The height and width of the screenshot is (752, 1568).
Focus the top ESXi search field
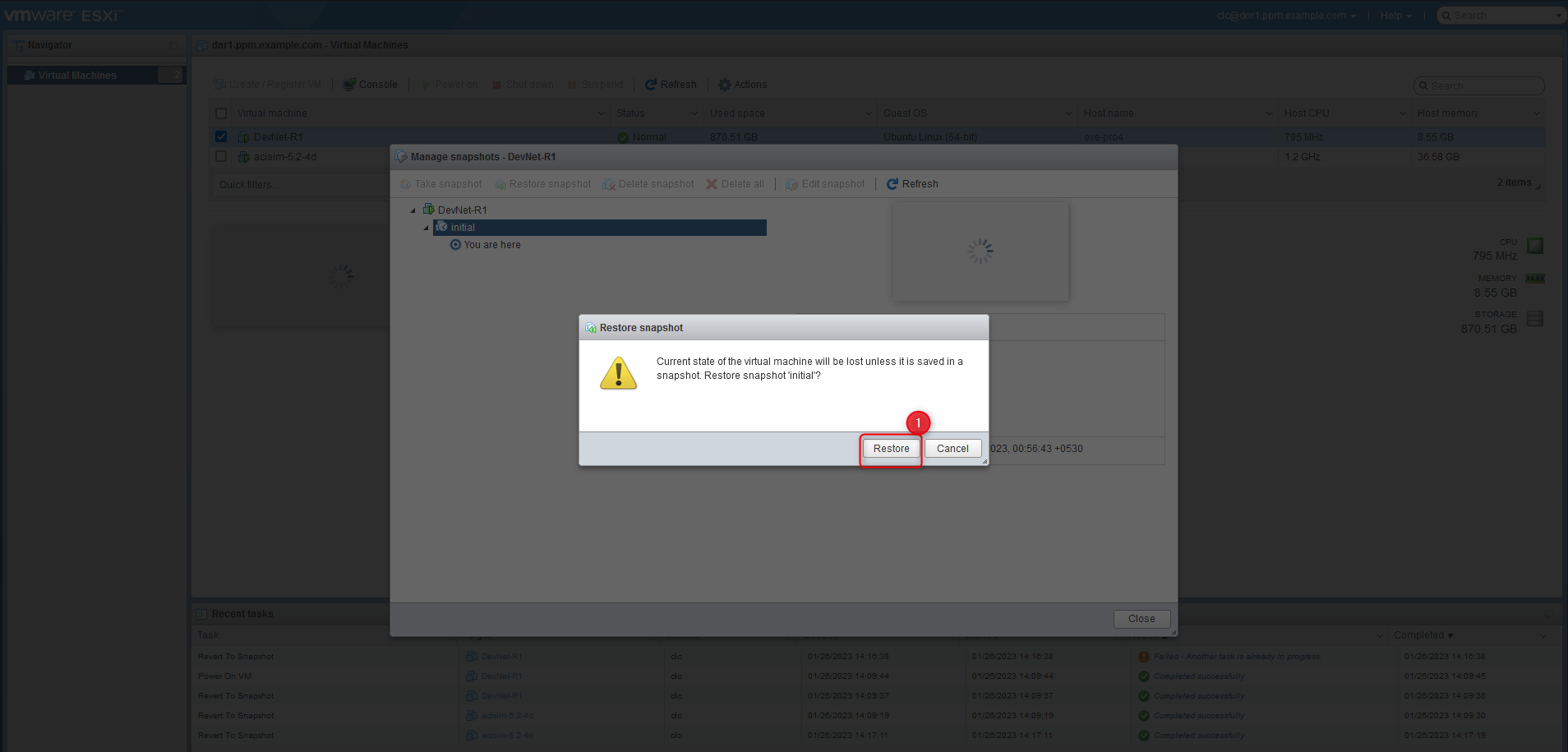pos(1501,16)
